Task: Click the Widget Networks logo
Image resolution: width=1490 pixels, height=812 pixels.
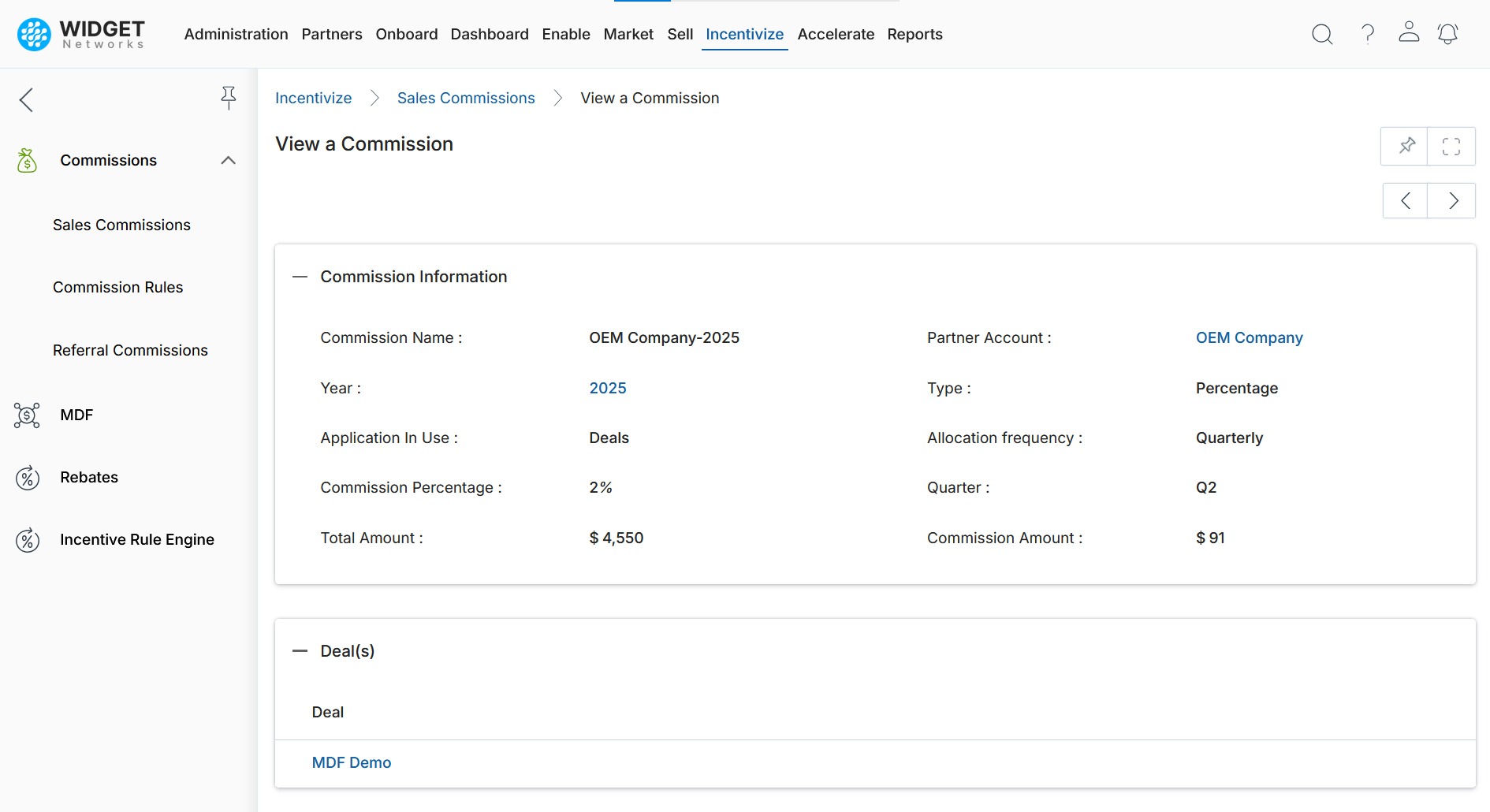Action: [81, 34]
